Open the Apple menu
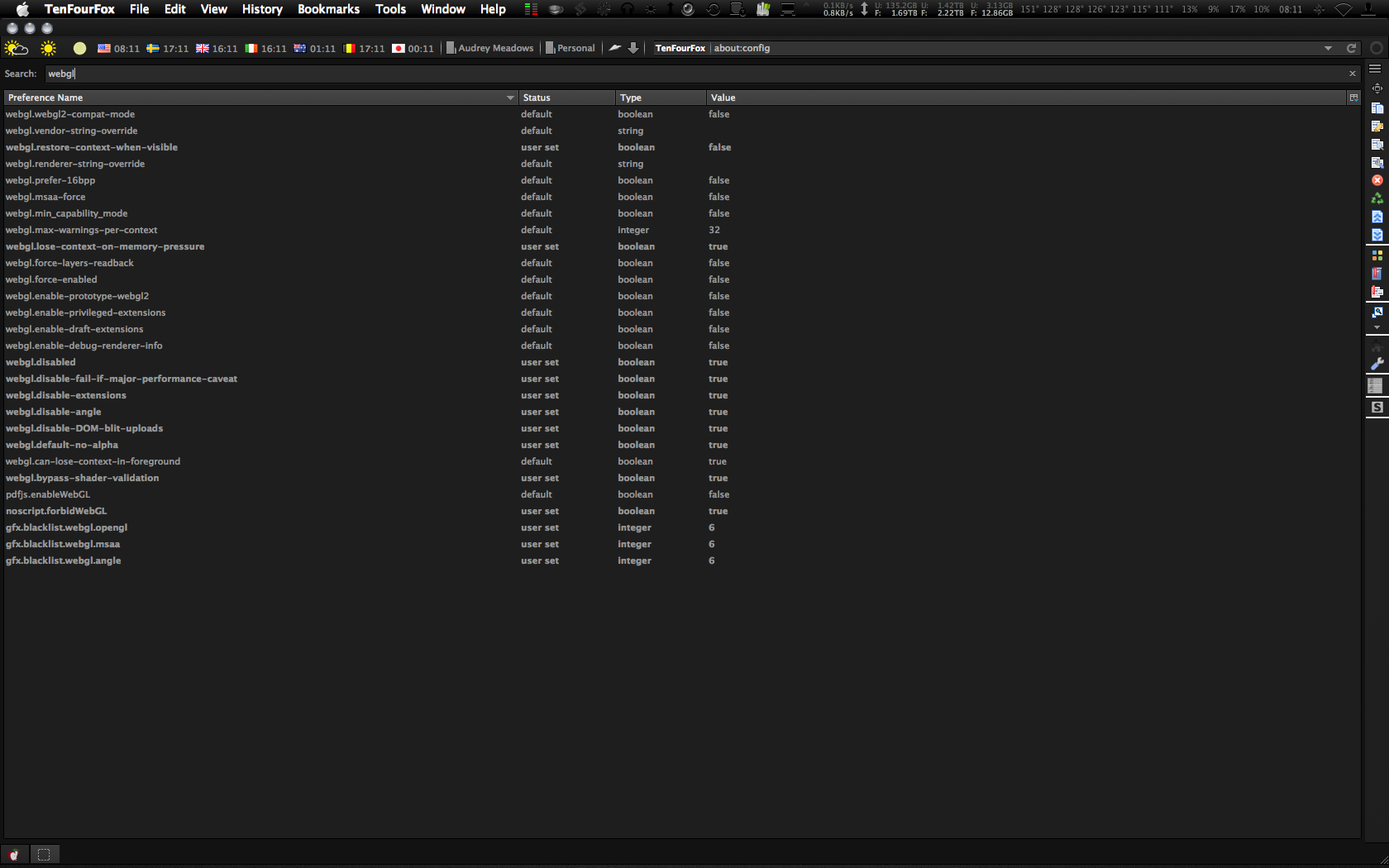 pyautogui.click(x=22, y=9)
